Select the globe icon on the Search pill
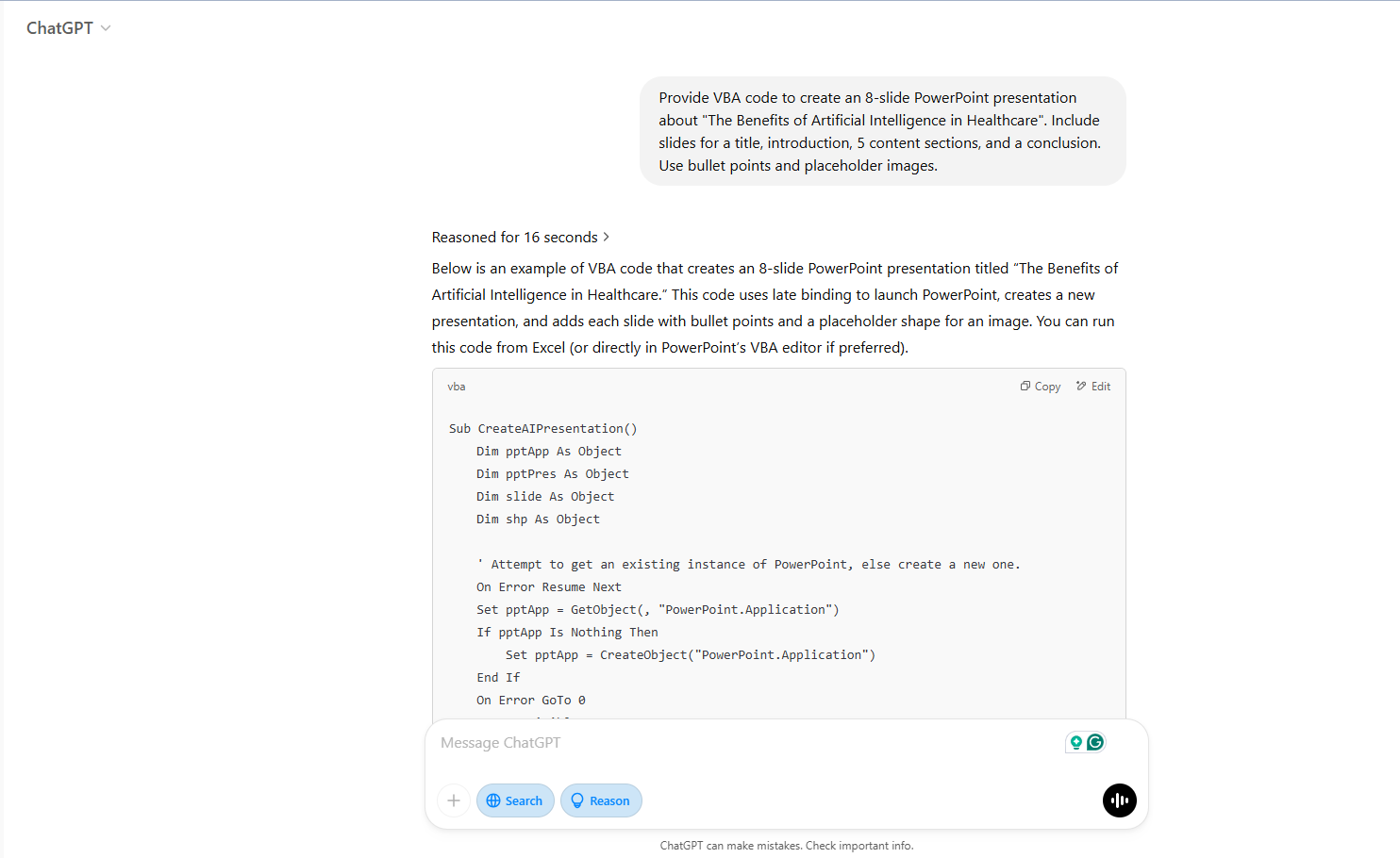Viewport: 1400px width, 858px height. (495, 800)
